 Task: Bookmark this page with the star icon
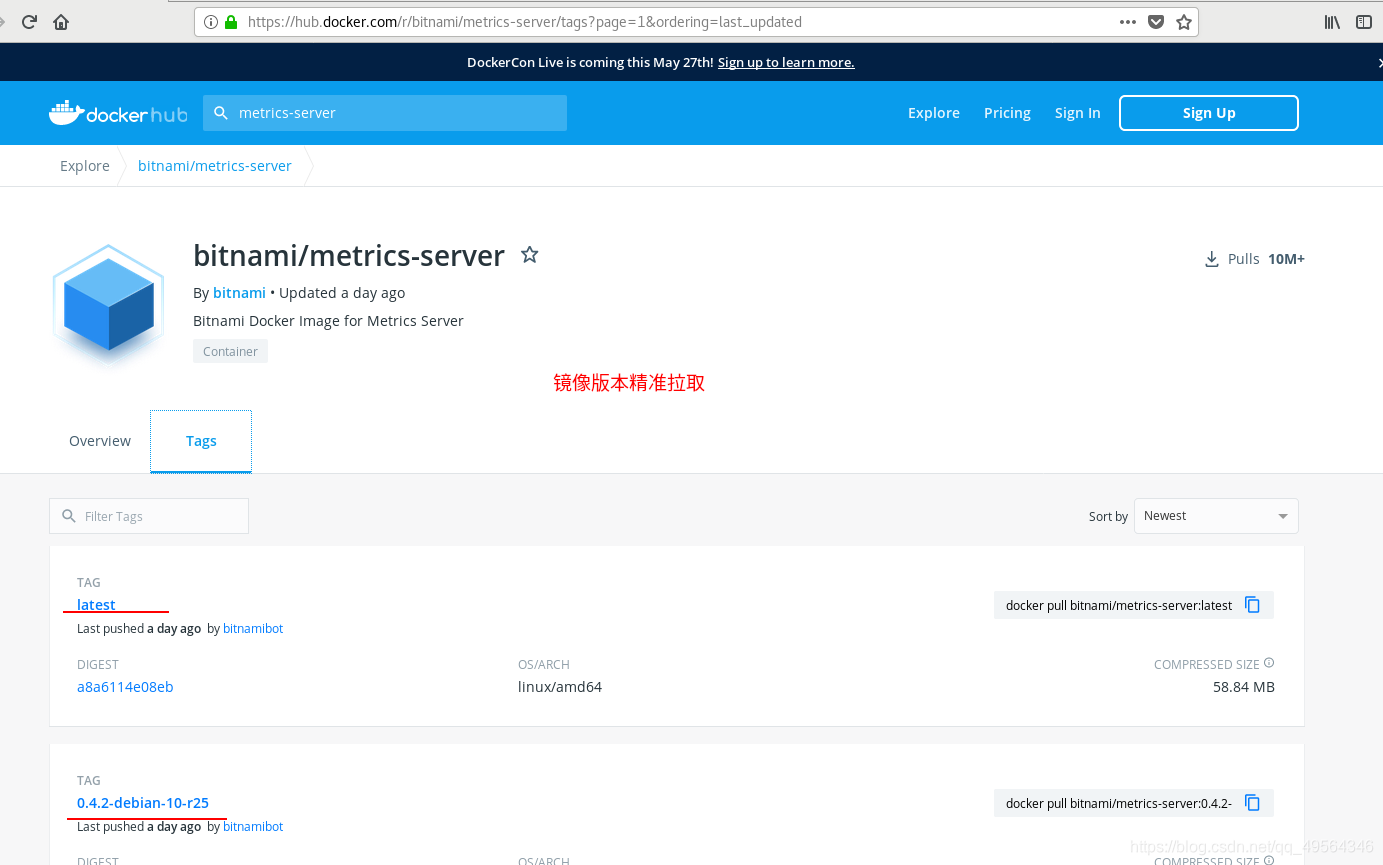(1184, 22)
